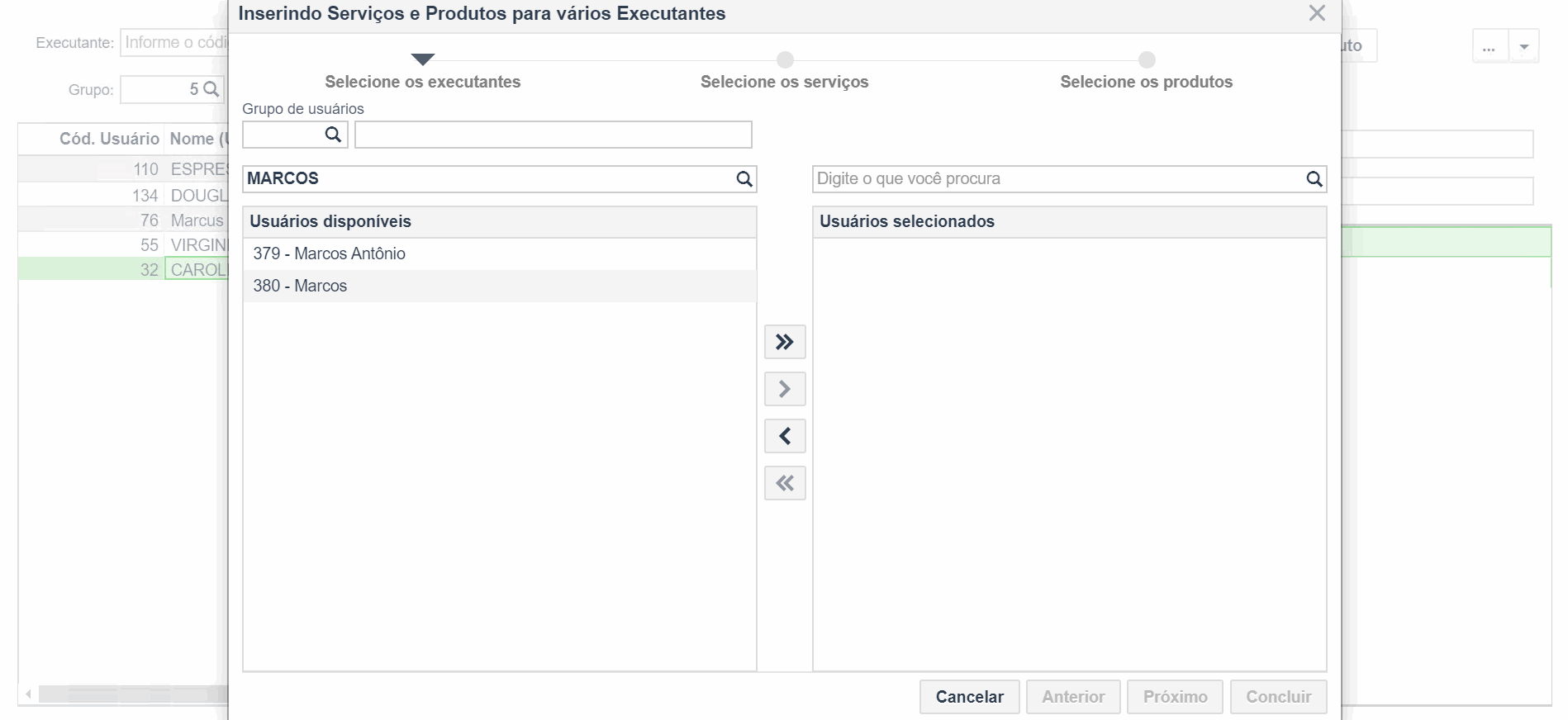Click Próximo button
This screenshot has width=1568, height=720.
coord(1176,697)
